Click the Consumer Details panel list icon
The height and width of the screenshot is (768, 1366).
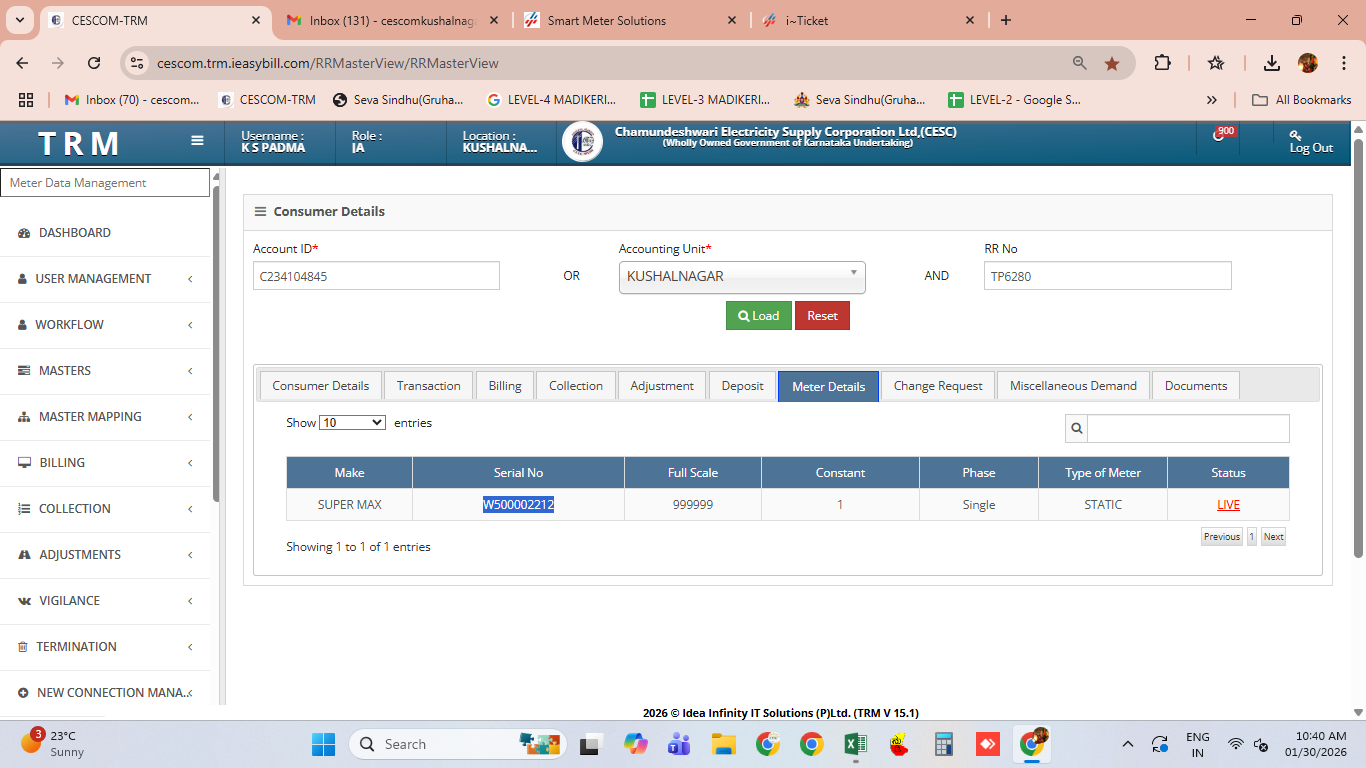(260, 212)
